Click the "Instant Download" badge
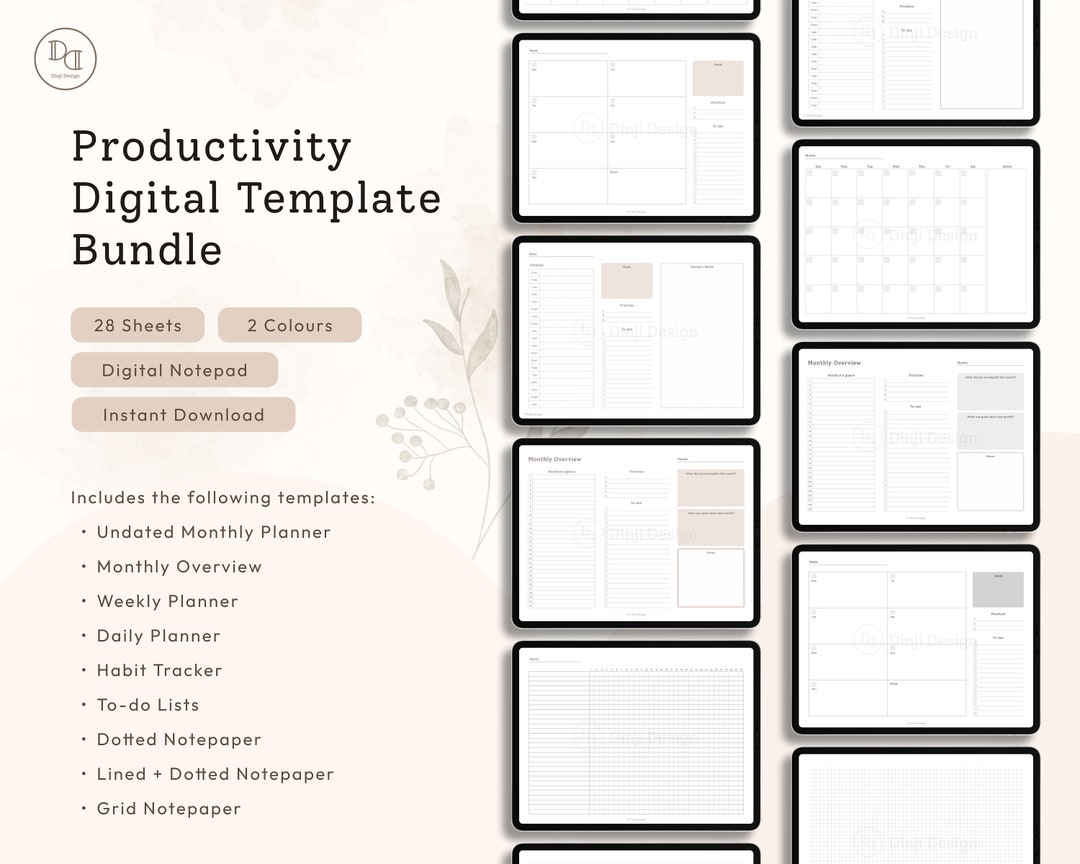The height and width of the screenshot is (864, 1080). pyautogui.click(x=182, y=415)
